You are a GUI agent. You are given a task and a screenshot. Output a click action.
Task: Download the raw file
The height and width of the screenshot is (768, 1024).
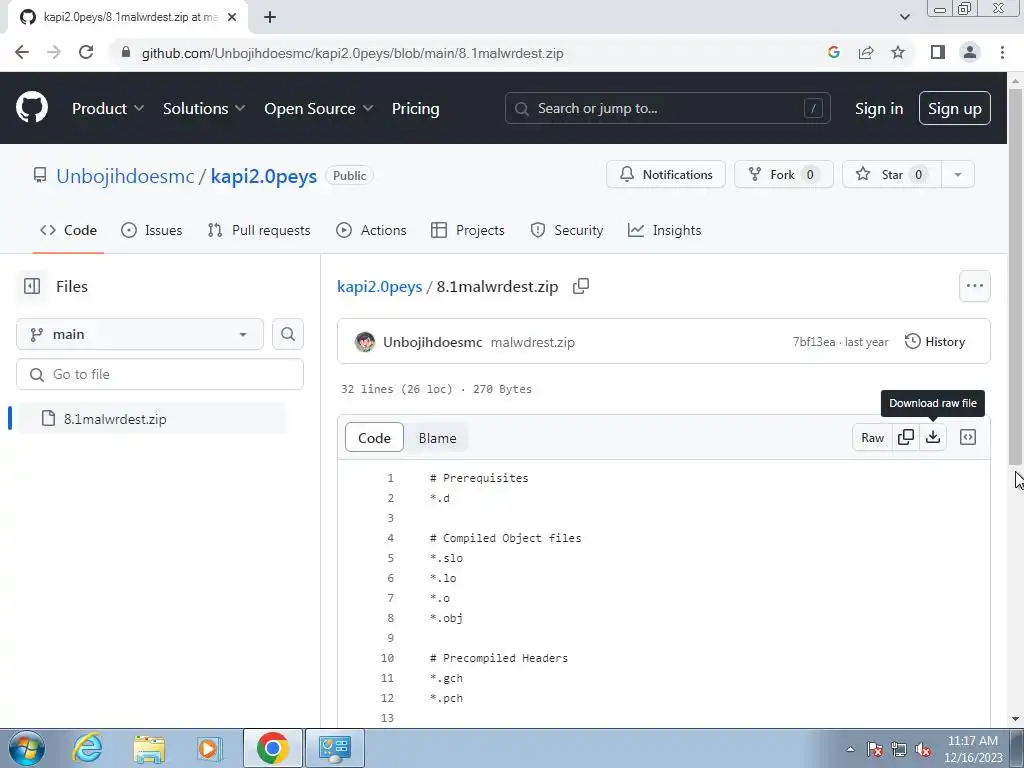tap(933, 438)
